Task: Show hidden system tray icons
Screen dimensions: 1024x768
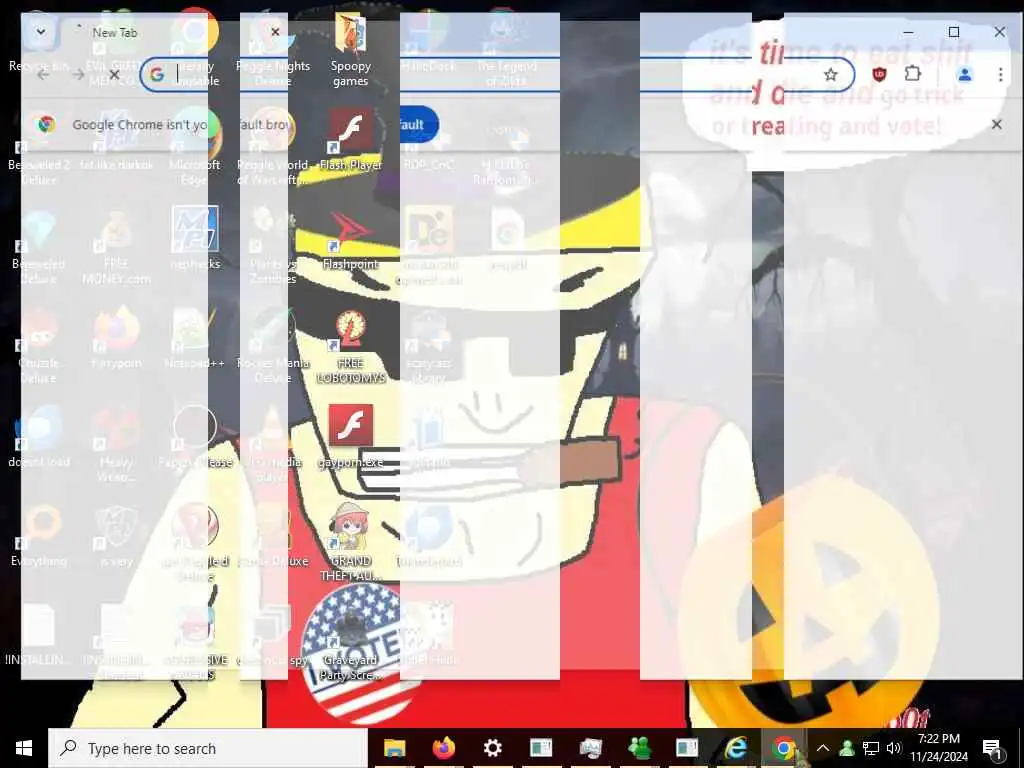Action: (x=823, y=748)
